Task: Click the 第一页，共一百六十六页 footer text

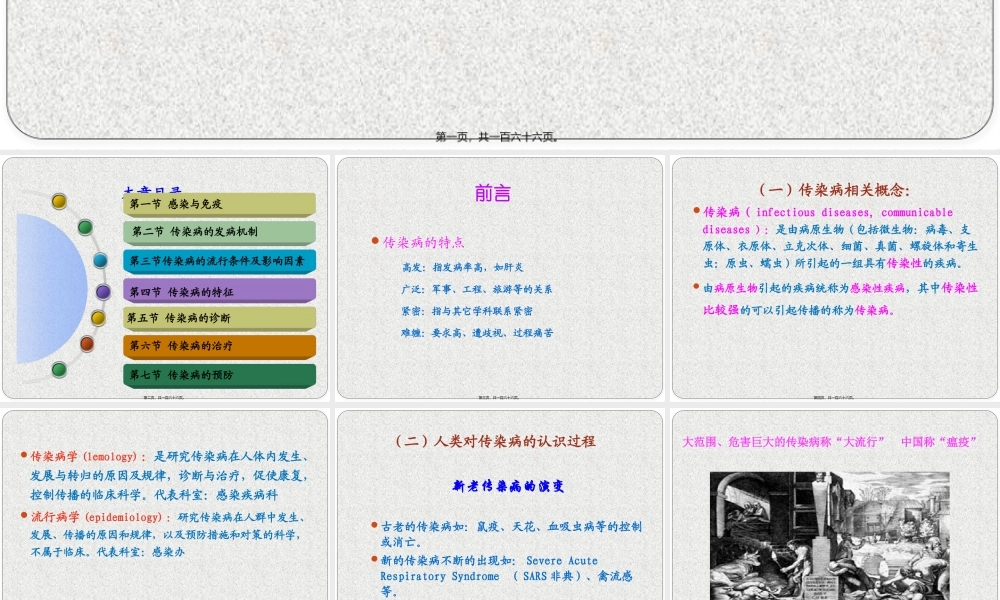Action: pos(499,136)
